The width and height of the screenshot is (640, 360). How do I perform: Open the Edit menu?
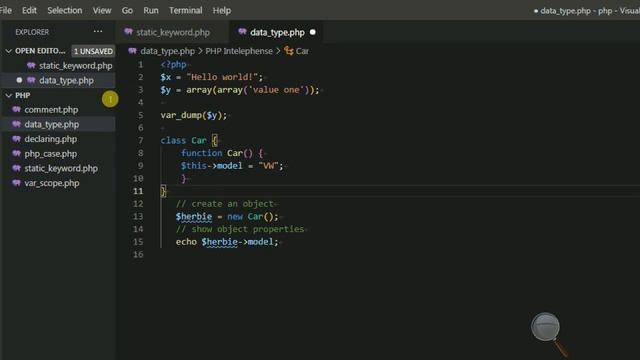click(29, 10)
